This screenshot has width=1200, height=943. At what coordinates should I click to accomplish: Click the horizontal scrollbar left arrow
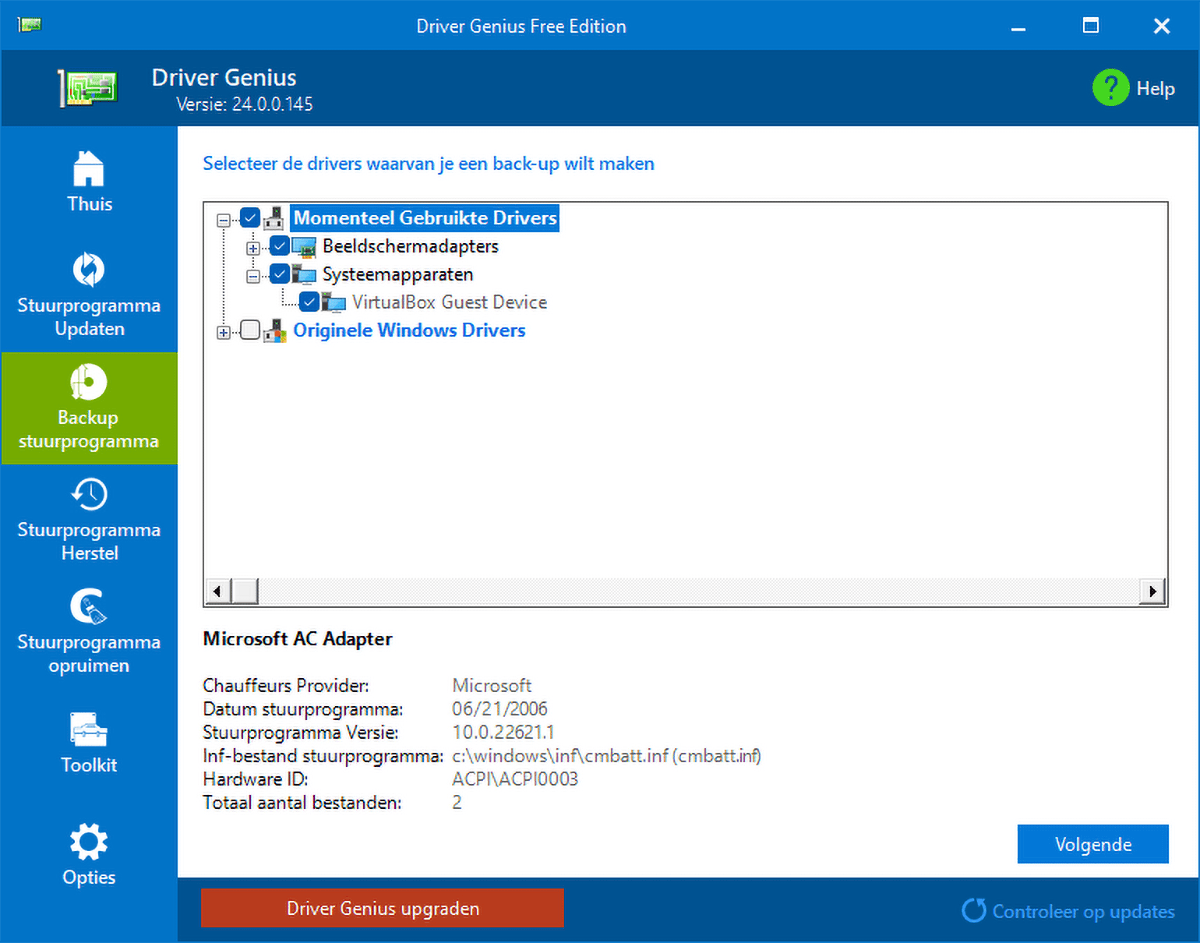coord(219,591)
